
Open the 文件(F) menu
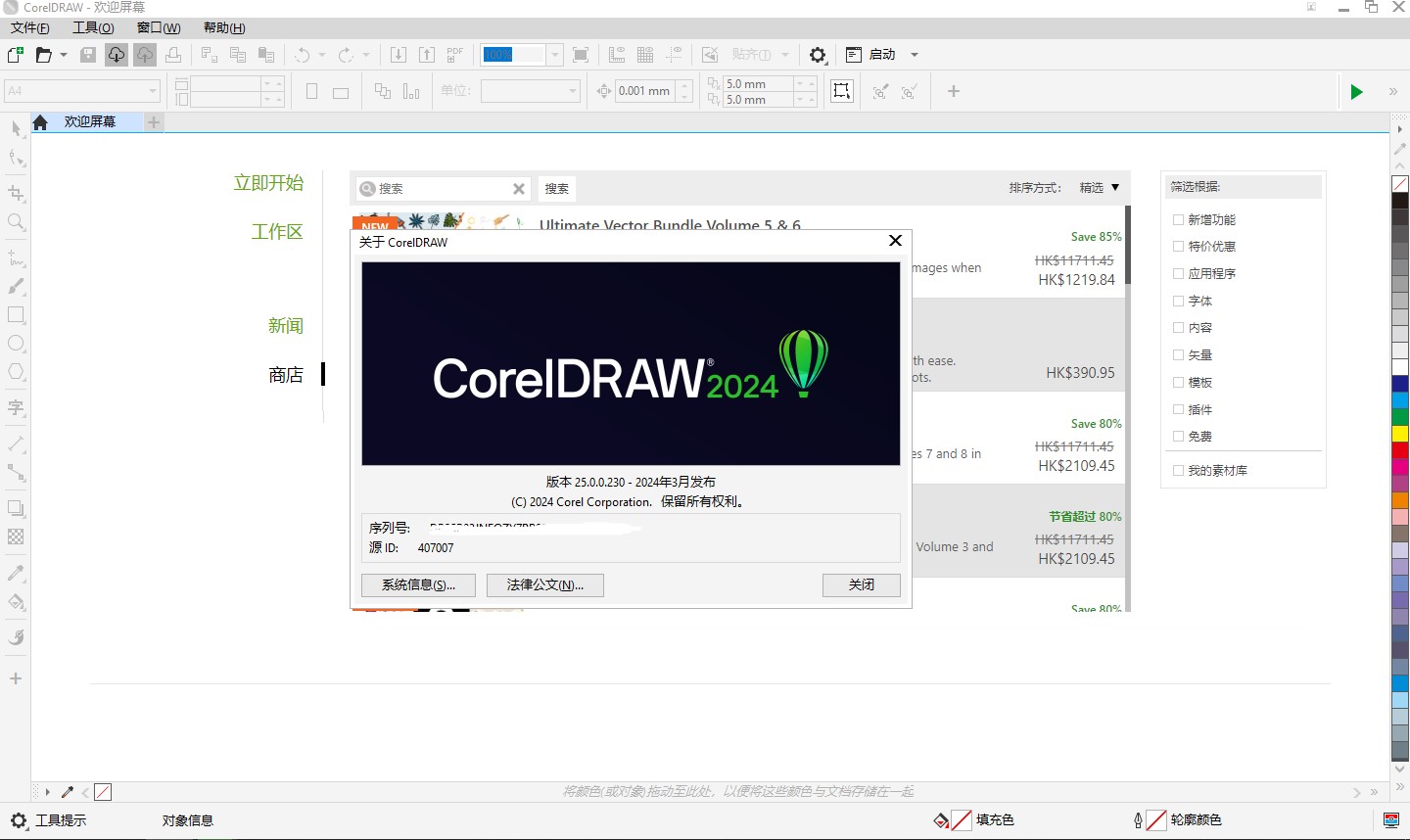29,27
